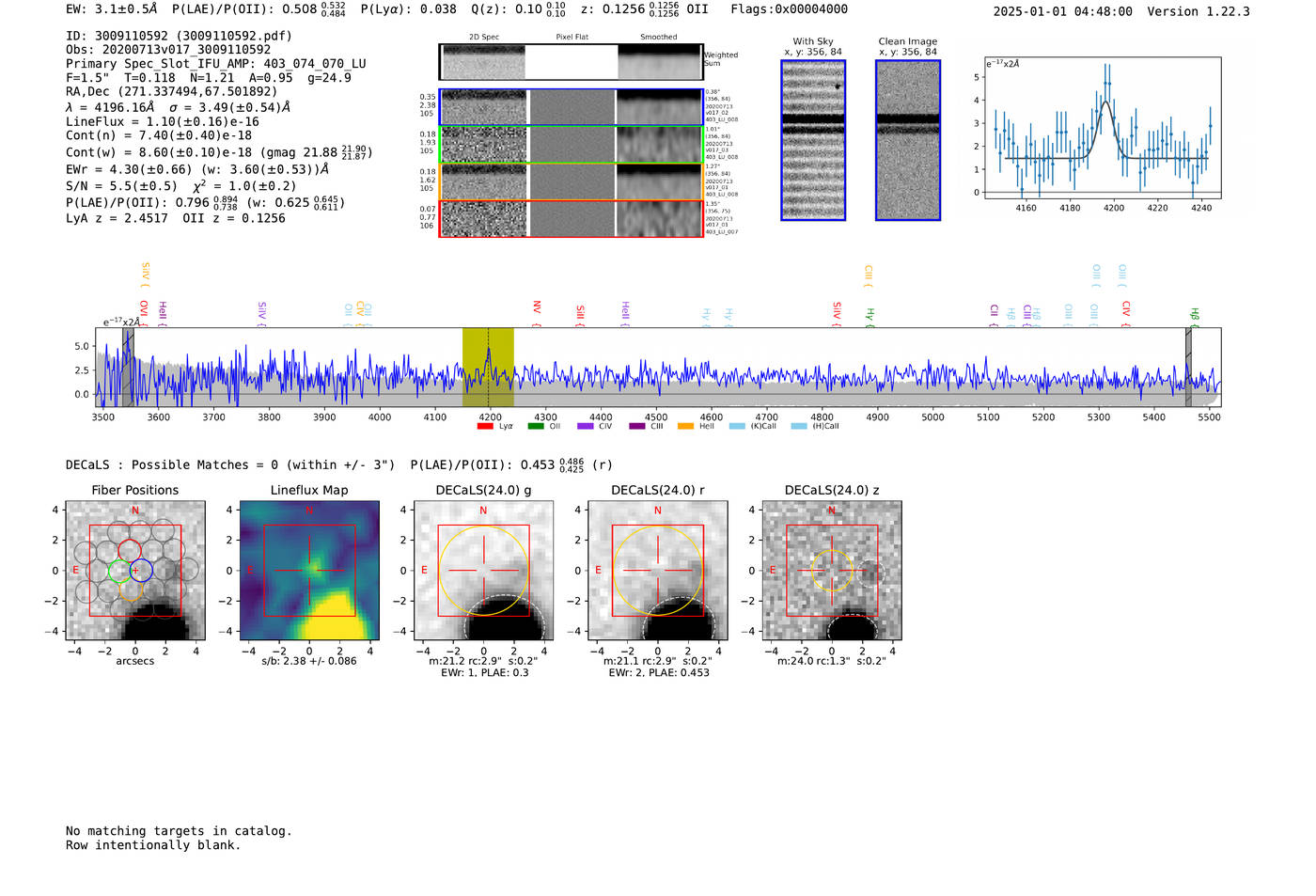Screen dimensions: 1316x896
Task: Open the Weighted Sum 2D spectrum thumbnail
Action: point(571,62)
